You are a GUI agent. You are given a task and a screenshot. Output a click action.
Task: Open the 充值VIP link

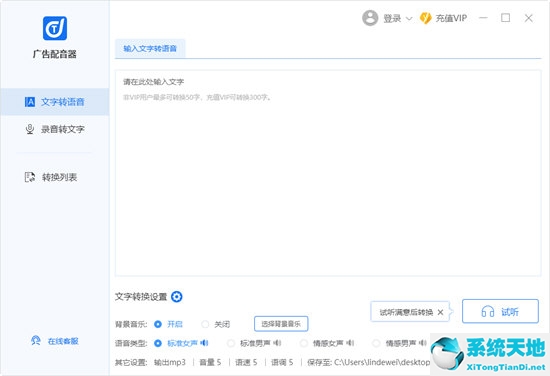point(451,18)
